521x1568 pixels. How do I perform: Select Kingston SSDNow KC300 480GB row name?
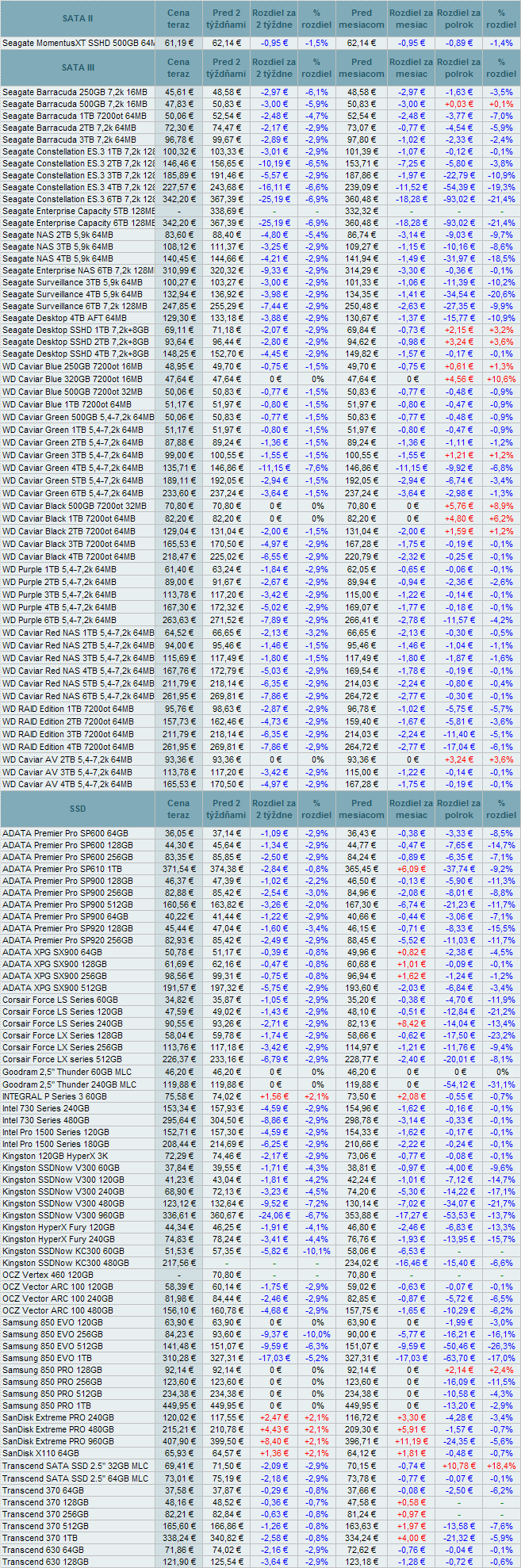coord(66,1263)
